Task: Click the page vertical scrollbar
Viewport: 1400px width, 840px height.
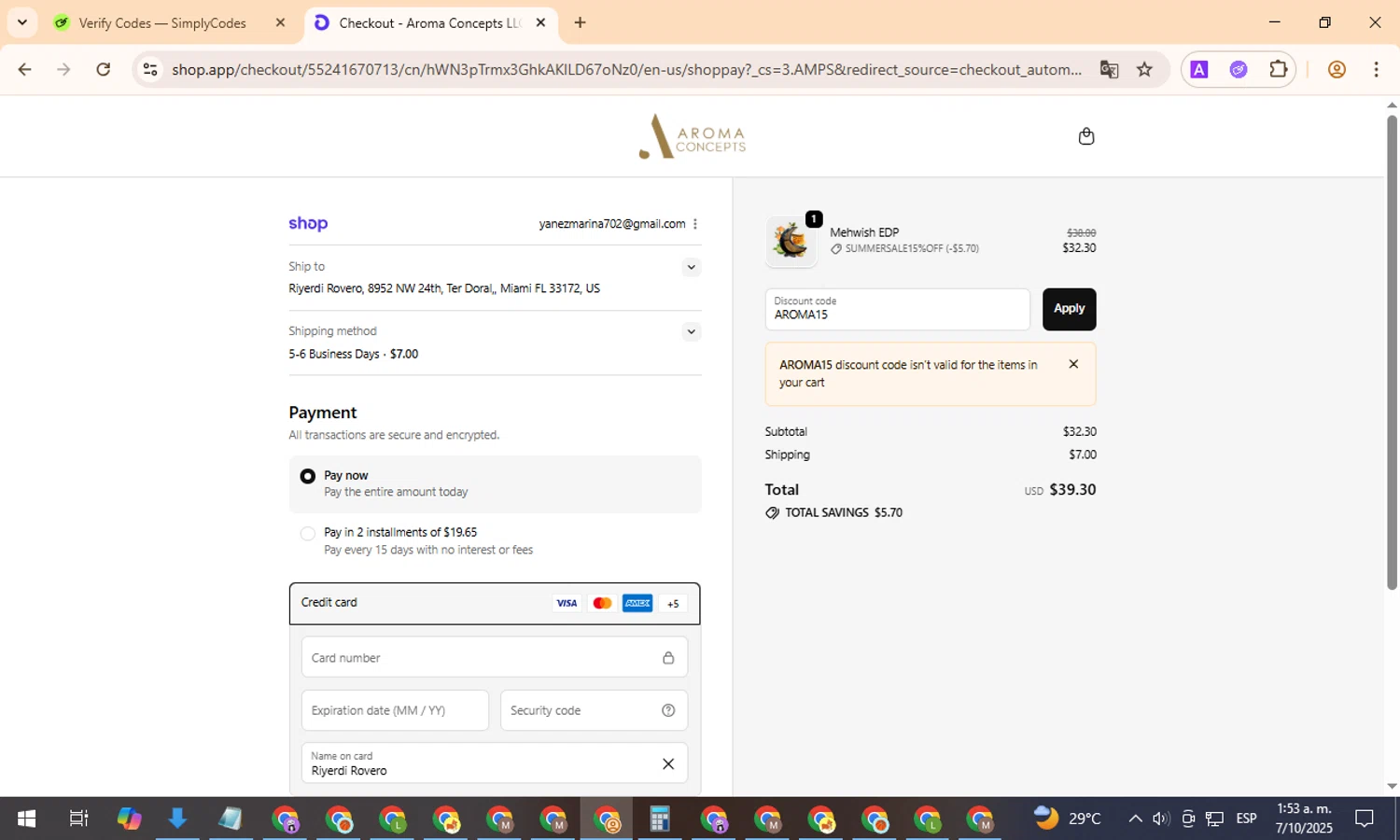Action: pyautogui.click(x=1392, y=352)
